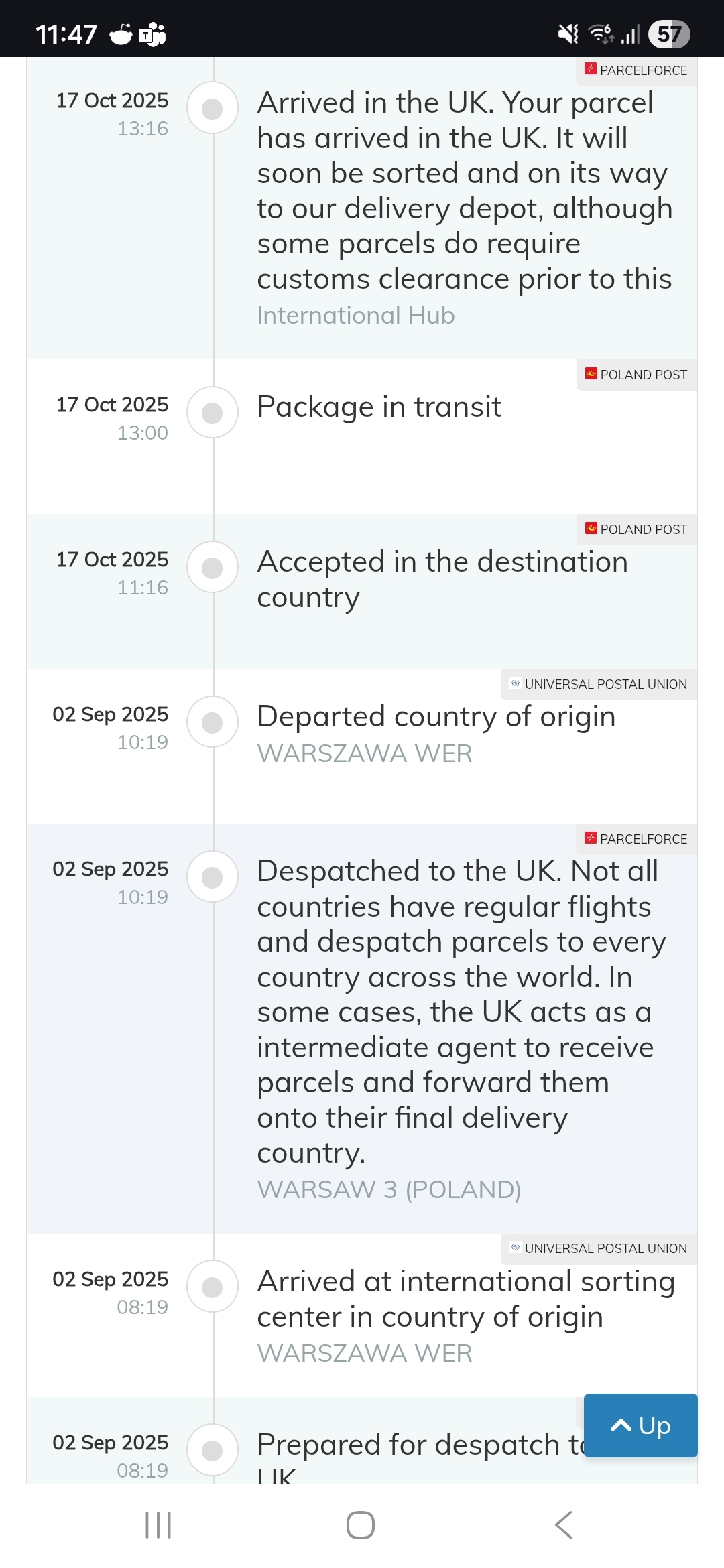Tap the timeline marker for Package in transit

(213, 413)
